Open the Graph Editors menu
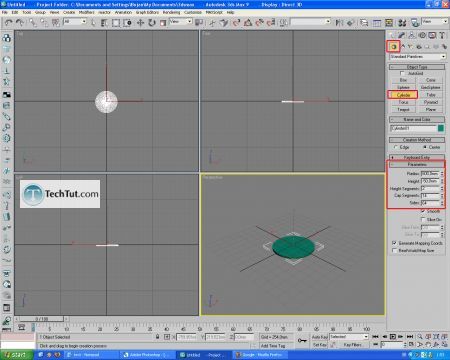This screenshot has height=360, width=450. 147,12
